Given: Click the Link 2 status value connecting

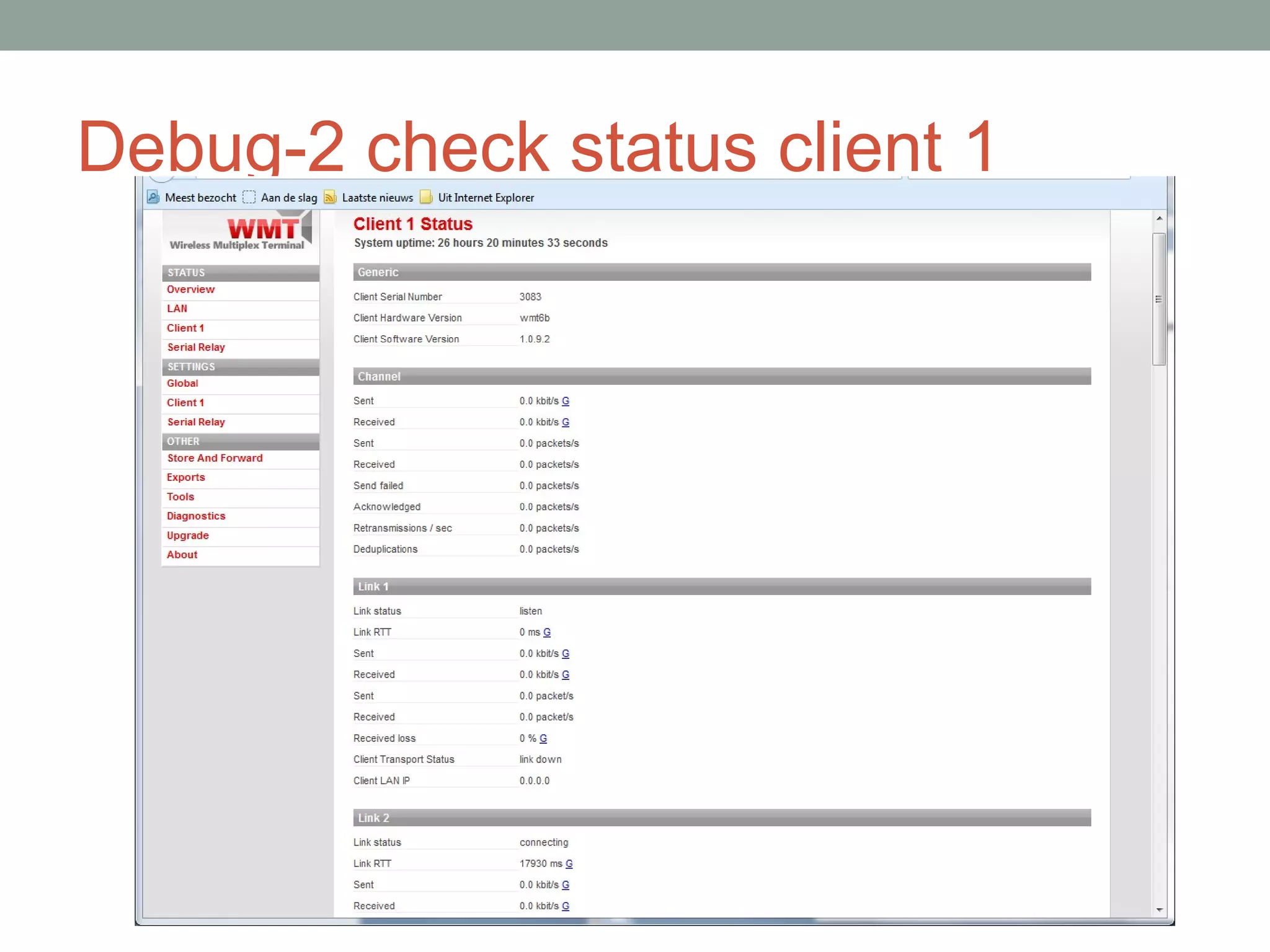Looking at the screenshot, I should [x=544, y=842].
